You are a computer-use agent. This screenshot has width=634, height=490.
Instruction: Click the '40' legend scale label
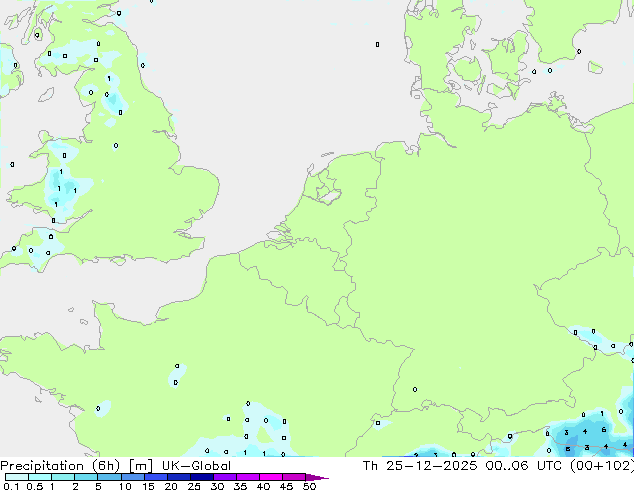pos(263,486)
